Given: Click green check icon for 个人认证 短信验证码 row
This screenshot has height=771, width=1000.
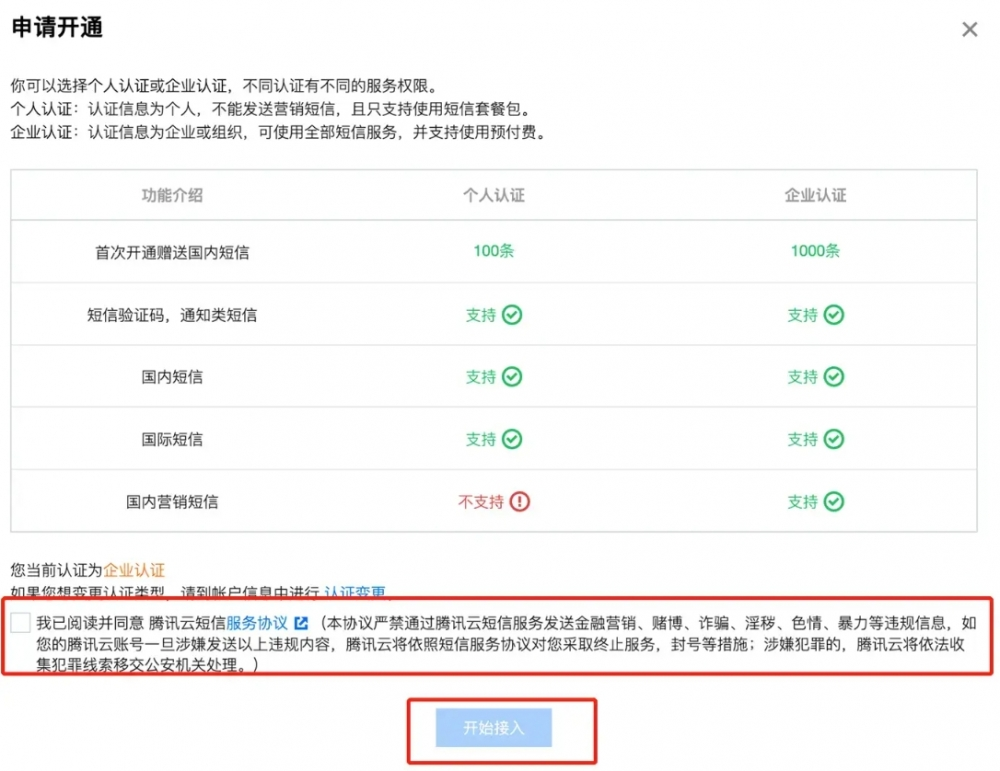Looking at the screenshot, I should 512,315.
